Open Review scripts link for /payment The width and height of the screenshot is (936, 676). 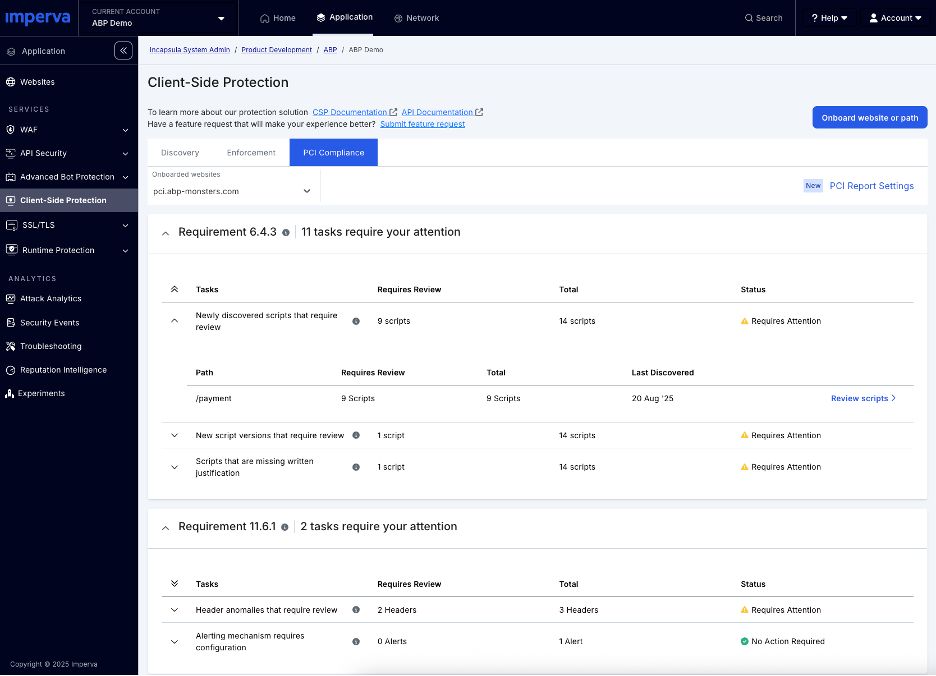[862, 398]
